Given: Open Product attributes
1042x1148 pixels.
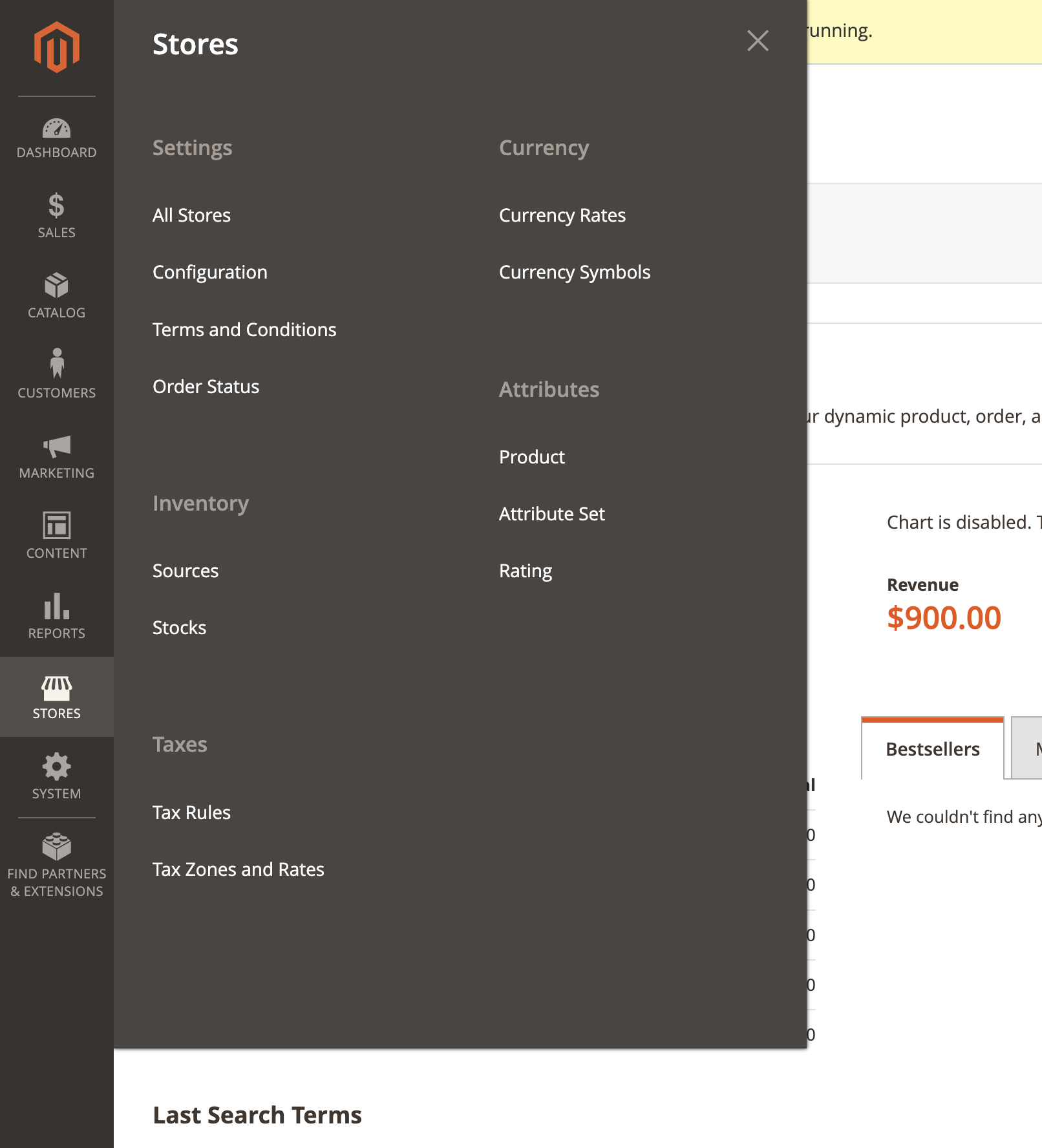Looking at the screenshot, I should coord(532,457).
